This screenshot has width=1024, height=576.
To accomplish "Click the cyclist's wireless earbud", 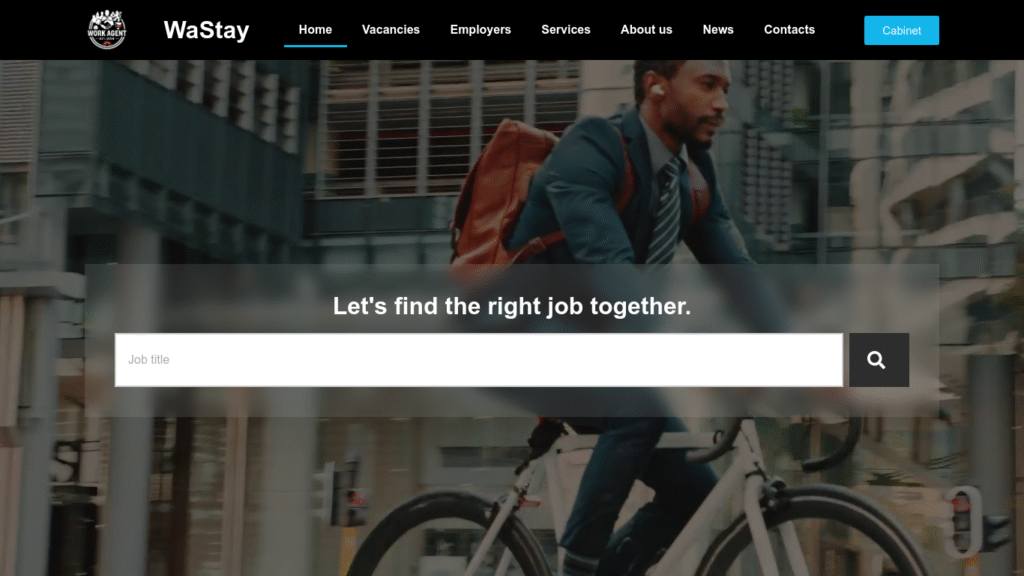I will click(657, 89).
